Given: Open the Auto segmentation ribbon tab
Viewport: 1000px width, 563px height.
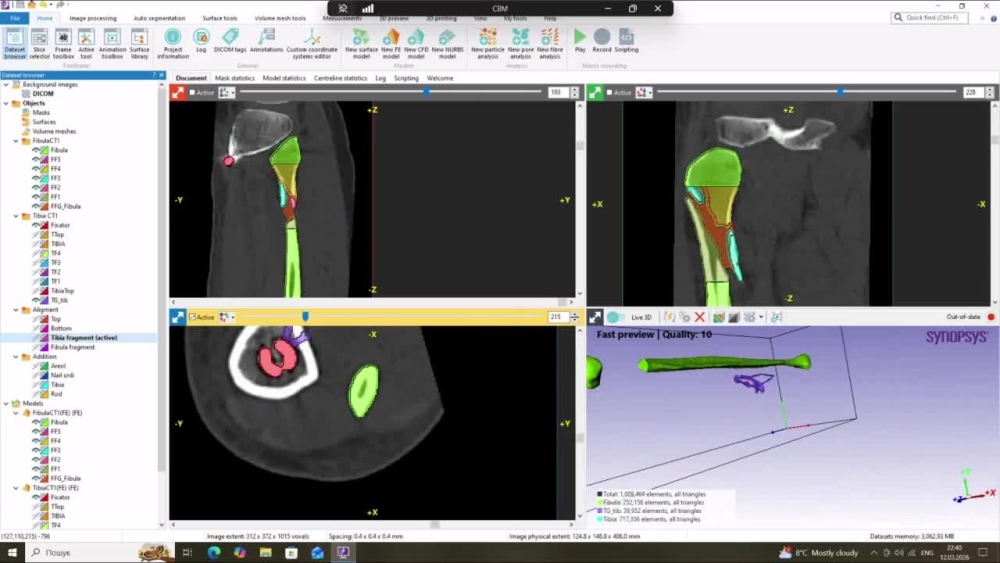Looking at the screenshot, I should click(159, 18).
